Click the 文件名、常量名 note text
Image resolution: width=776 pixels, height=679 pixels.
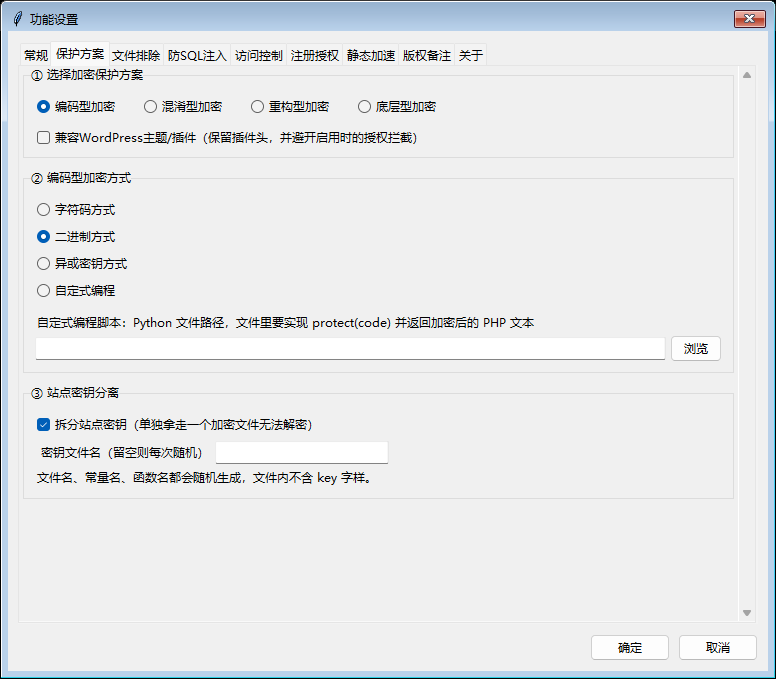click(204, 478)
